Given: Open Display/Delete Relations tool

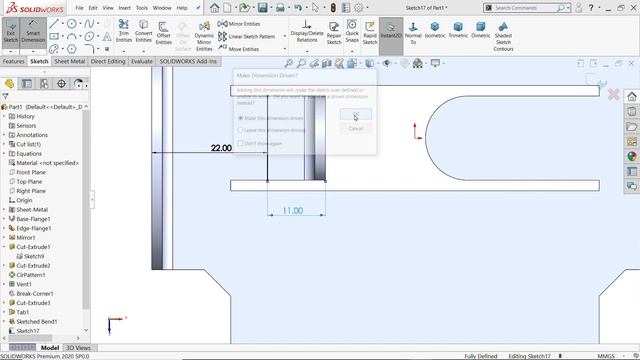Looking at the screenshot, I should tap(307, 31).
